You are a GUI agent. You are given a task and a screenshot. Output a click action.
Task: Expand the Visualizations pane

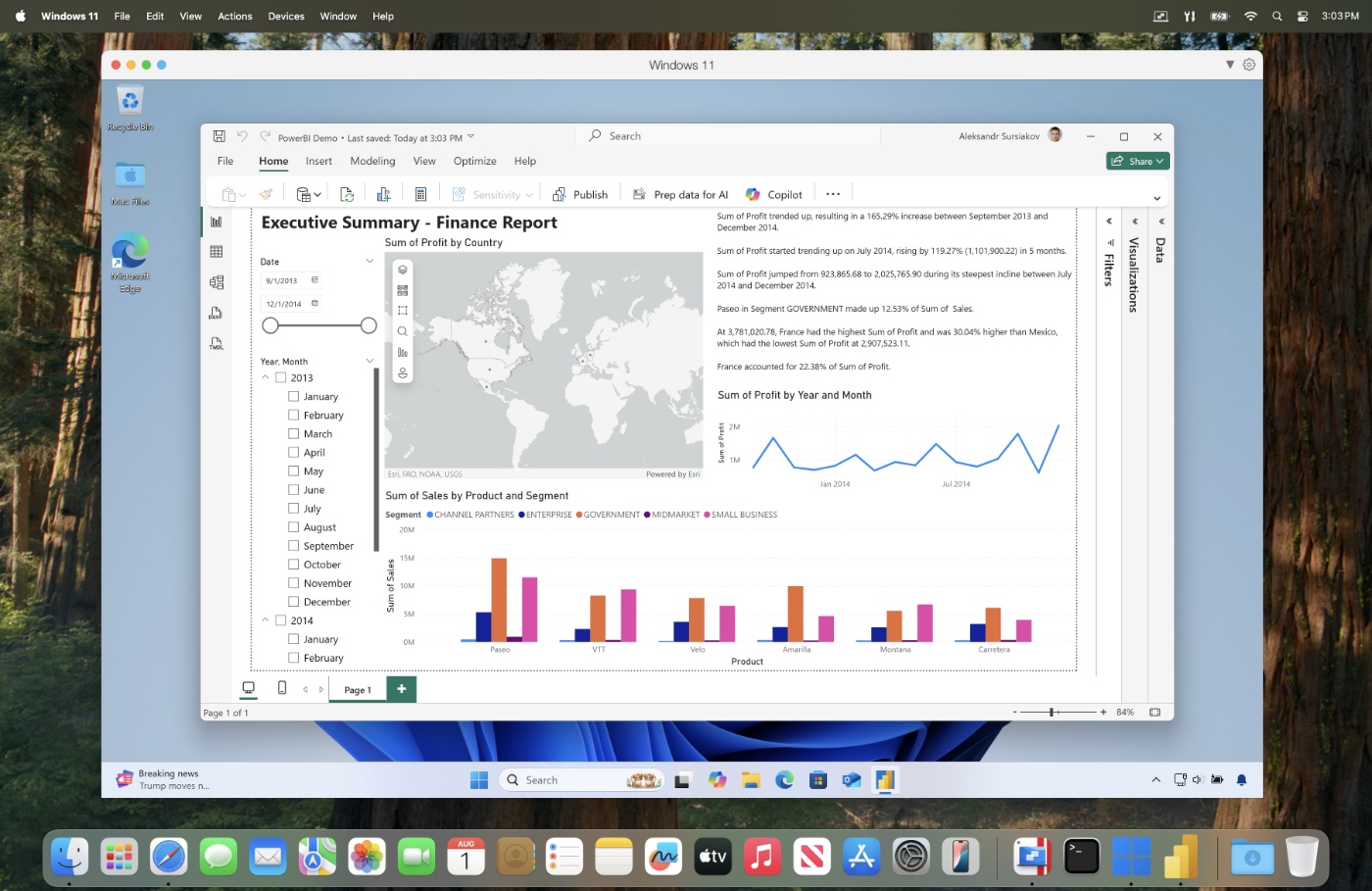coord(1135,222)
